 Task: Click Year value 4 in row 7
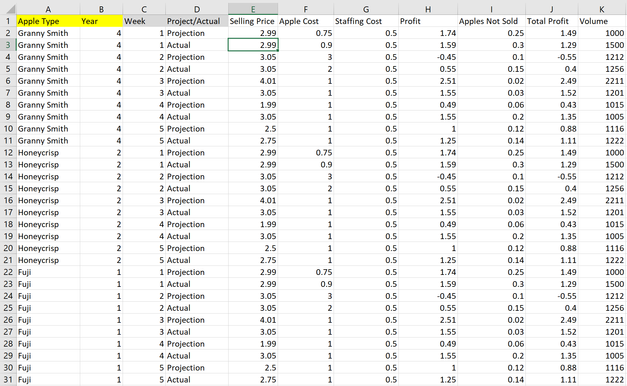tap(119, 93)
